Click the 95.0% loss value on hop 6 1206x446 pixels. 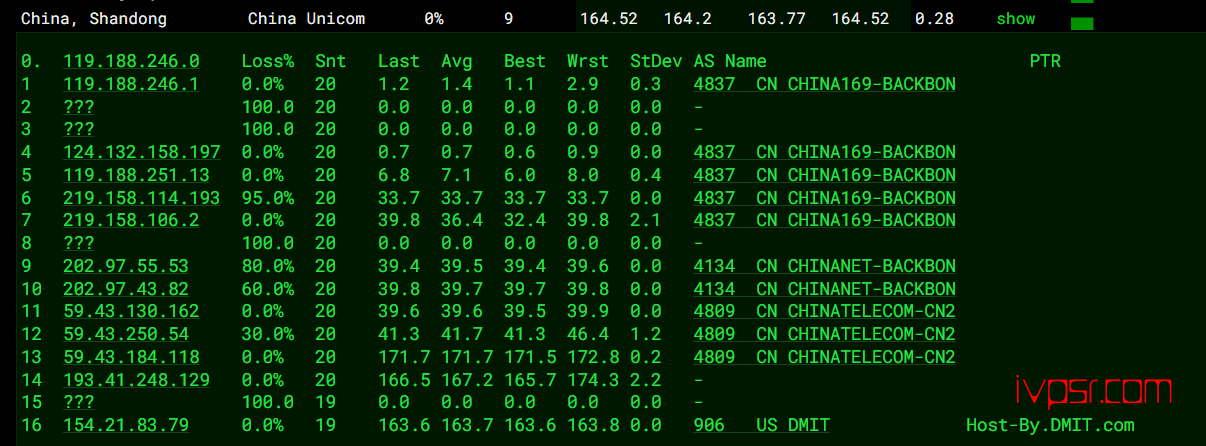pos(268,198)
